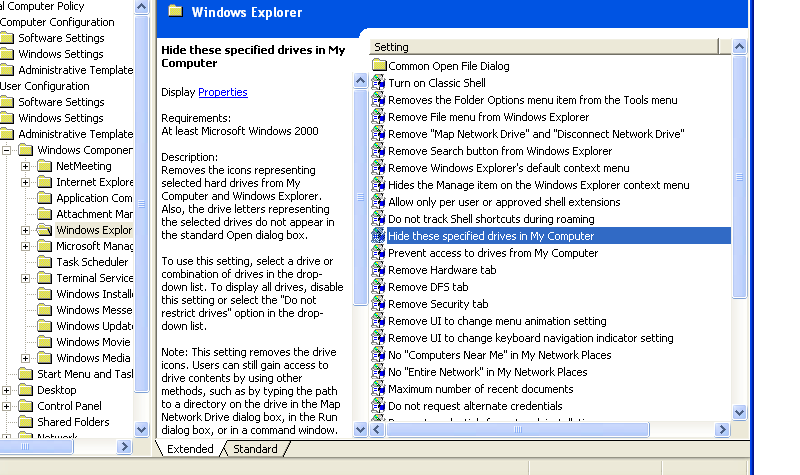This screenshot has height=475, width=800.
Task: Select Turn on Classic Shell setting
Action: click(x=437, y=83)
